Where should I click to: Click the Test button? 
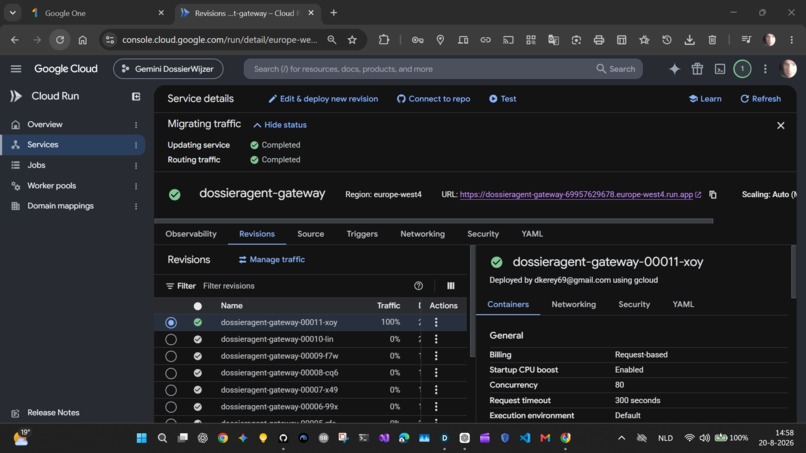tap(503, 99)
